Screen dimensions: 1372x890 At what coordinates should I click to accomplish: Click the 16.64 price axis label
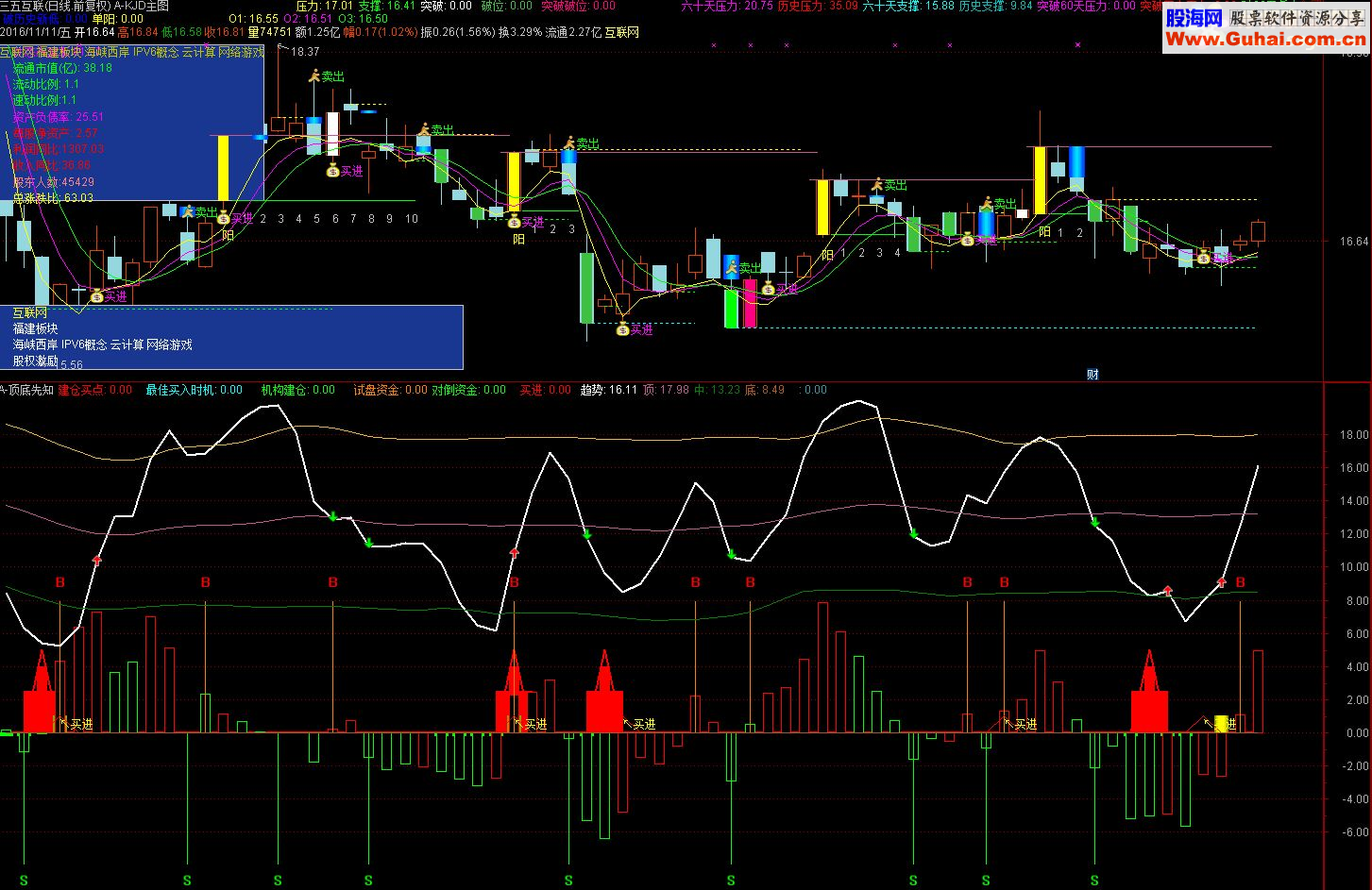[x=1354, y=242]
